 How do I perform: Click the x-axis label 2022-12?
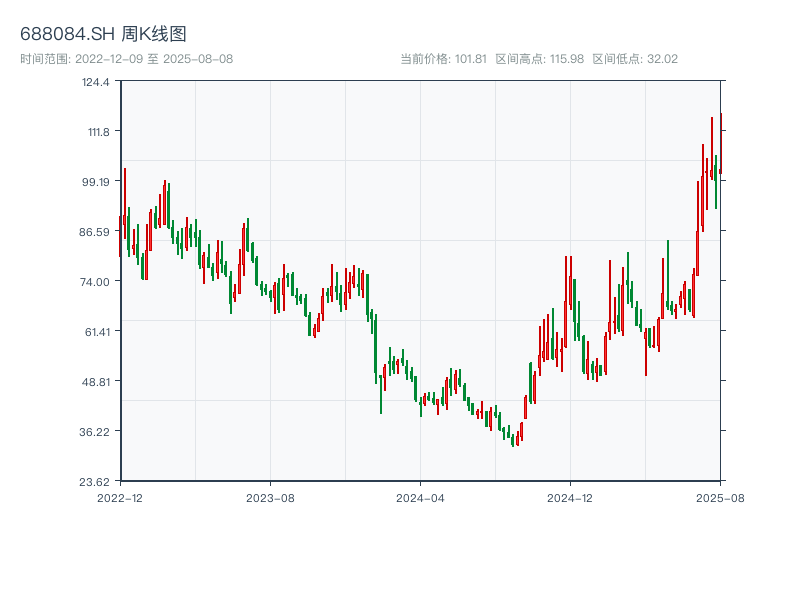coord(120,498)
